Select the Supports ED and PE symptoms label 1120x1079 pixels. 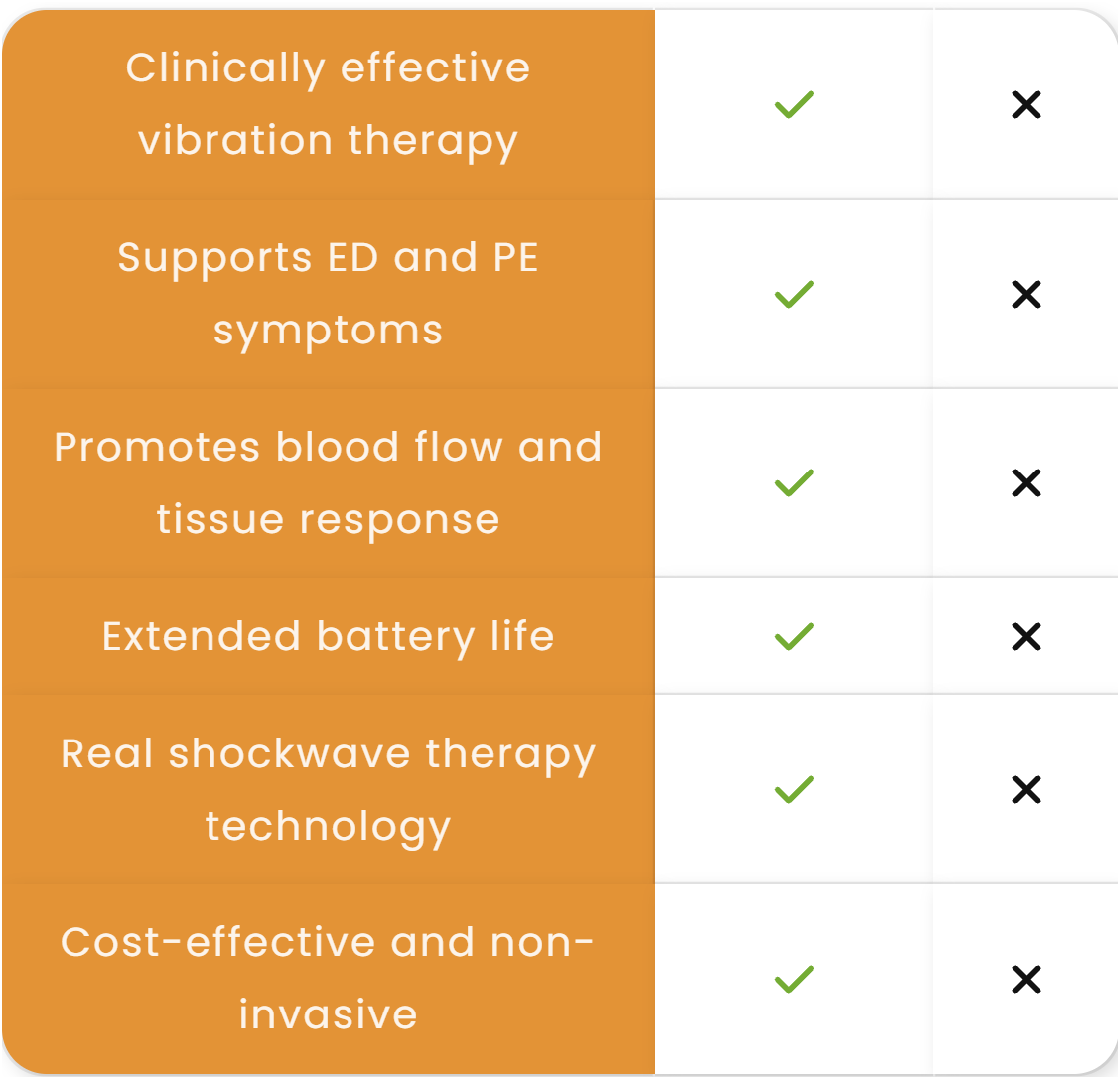pos(328,293)
